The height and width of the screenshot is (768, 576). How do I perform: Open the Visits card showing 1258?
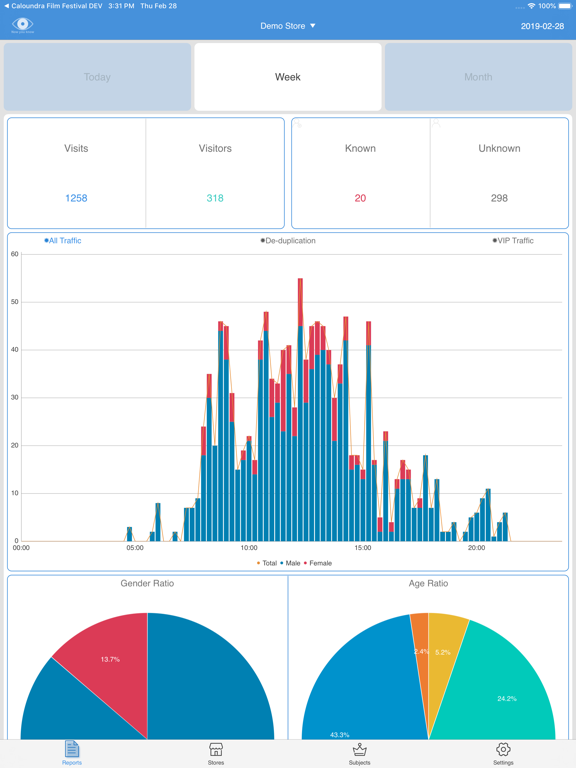pos(76,173)
